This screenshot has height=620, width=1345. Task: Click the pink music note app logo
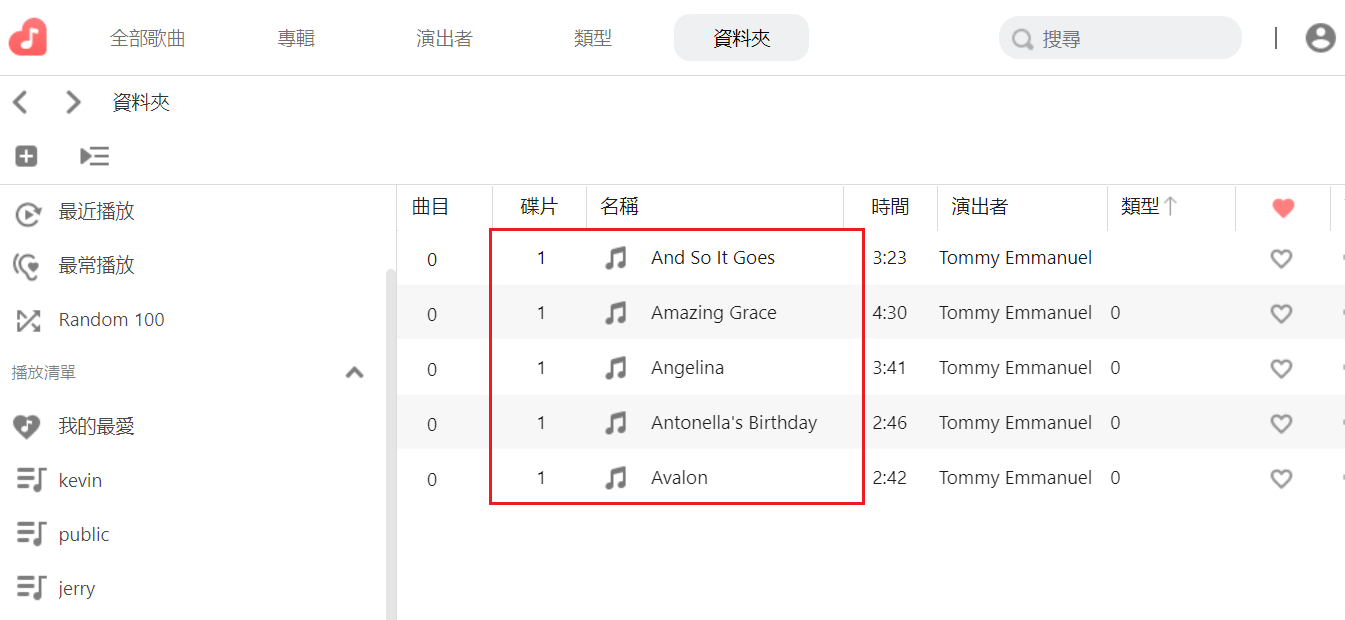[x=28, y=38]
